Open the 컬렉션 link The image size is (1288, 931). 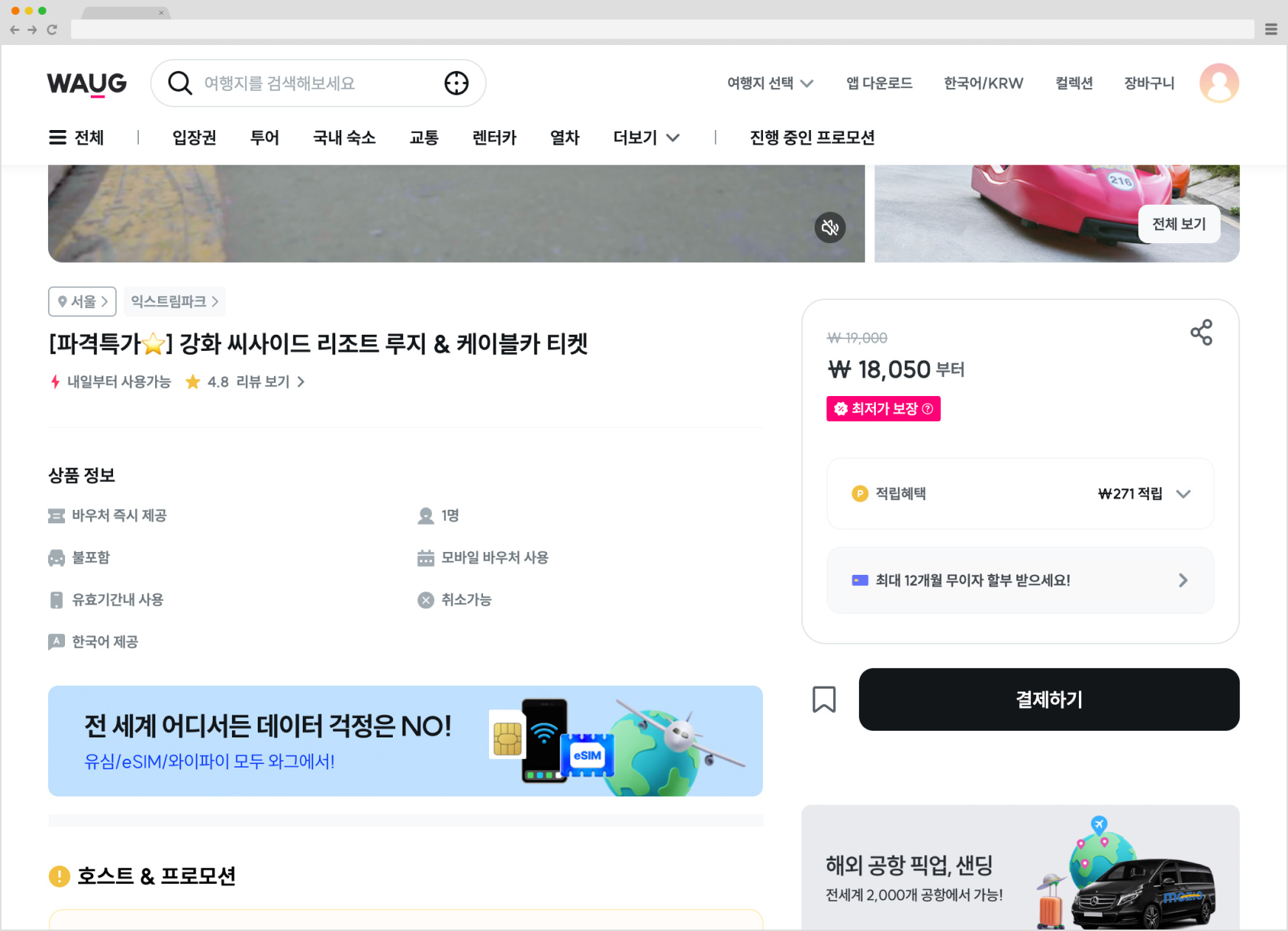1074,83
